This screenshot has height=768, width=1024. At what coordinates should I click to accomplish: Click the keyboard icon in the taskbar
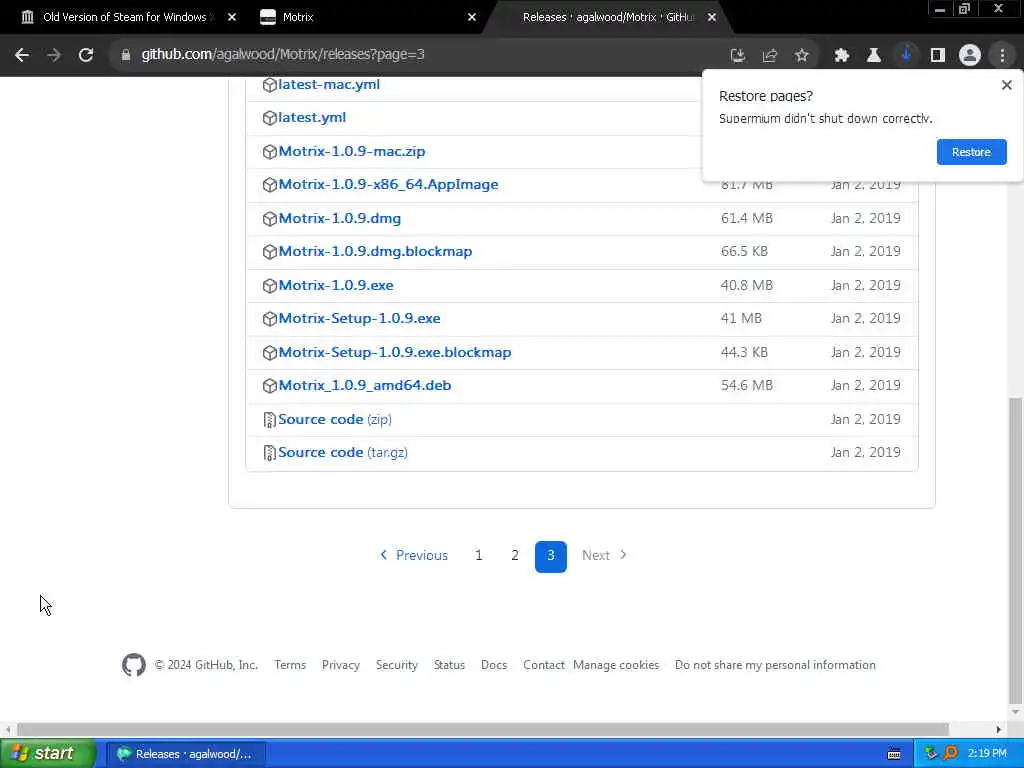coord(894,754)
